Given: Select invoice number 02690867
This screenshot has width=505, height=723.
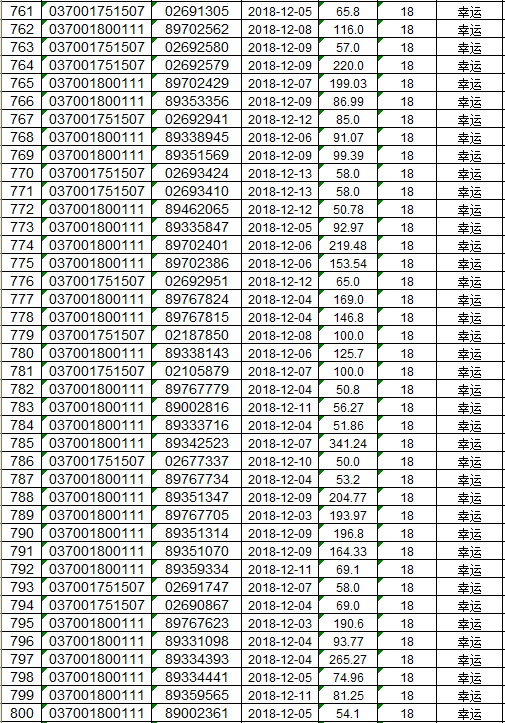Looking at the screenshot, I should point(196,605).
